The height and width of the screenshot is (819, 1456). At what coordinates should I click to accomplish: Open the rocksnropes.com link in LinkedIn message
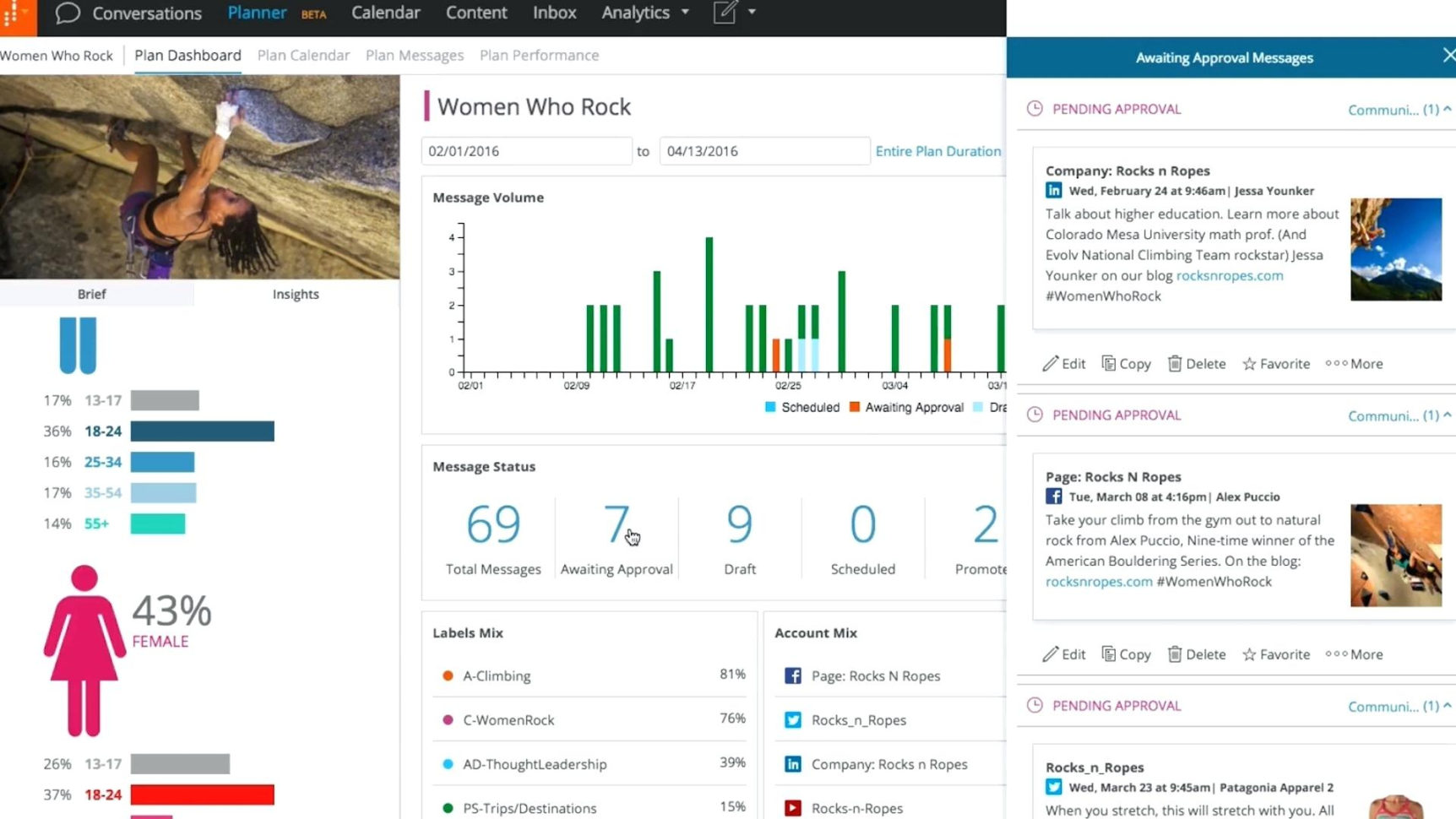[x=1229, y=275]
